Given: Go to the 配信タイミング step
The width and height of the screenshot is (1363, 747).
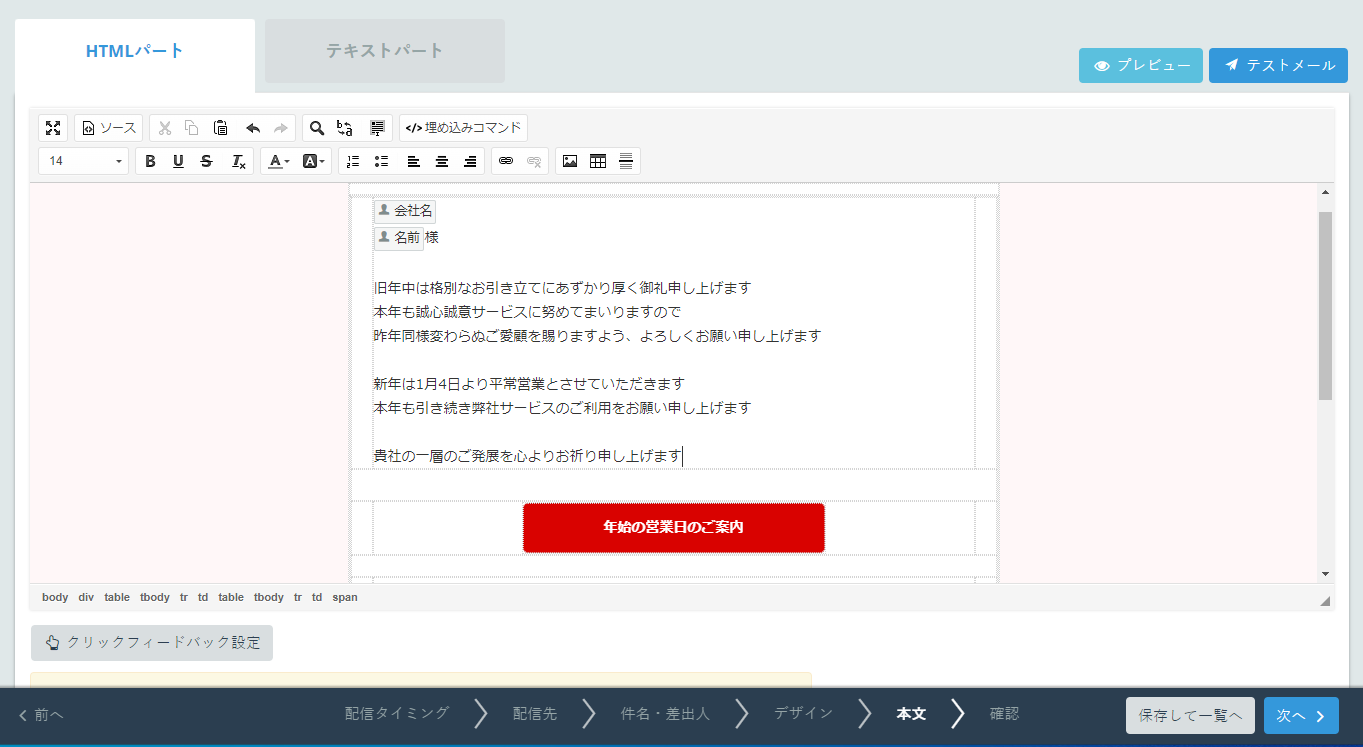Looking at the screenshot, I should 397,713.
